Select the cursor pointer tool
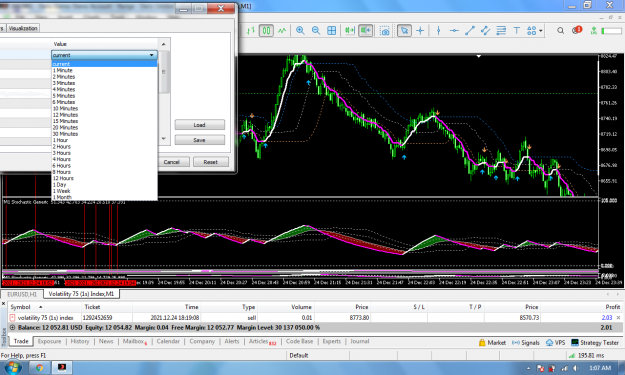The height and width of the screenshot is (375, 625). [x=404, y=31]
